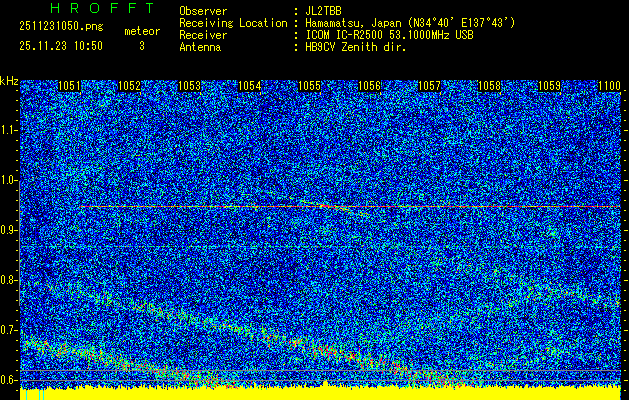Select the 1.1 kHz frequency label
Image resolution: width=629 pixels, height=400 pixels.
point(9,130)
